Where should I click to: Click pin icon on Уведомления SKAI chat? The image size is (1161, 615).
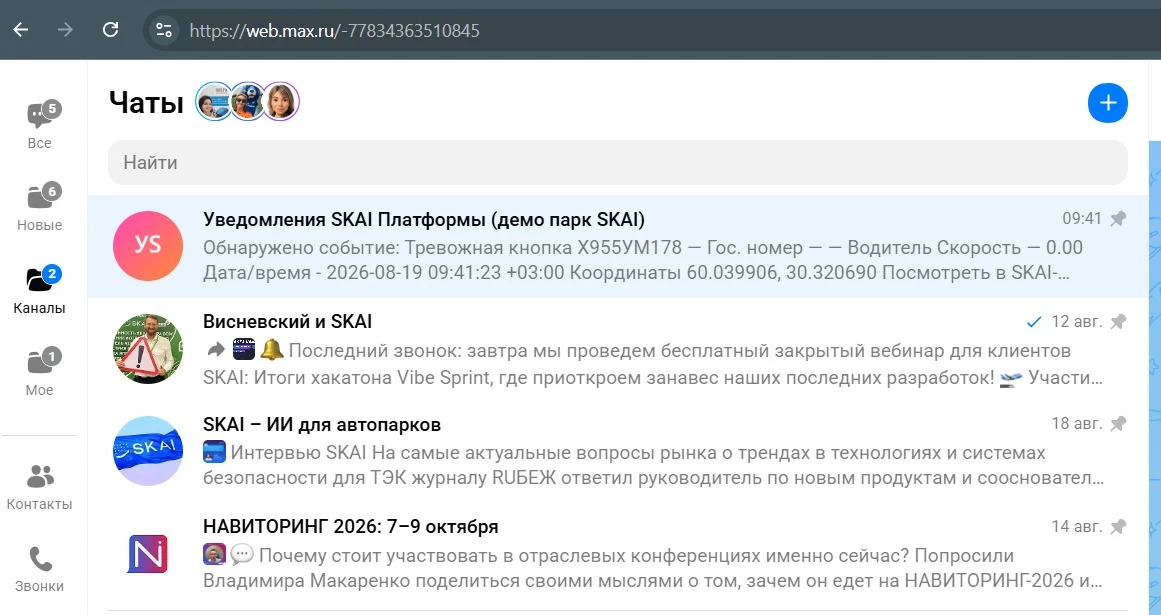(x=1118, y=218)
